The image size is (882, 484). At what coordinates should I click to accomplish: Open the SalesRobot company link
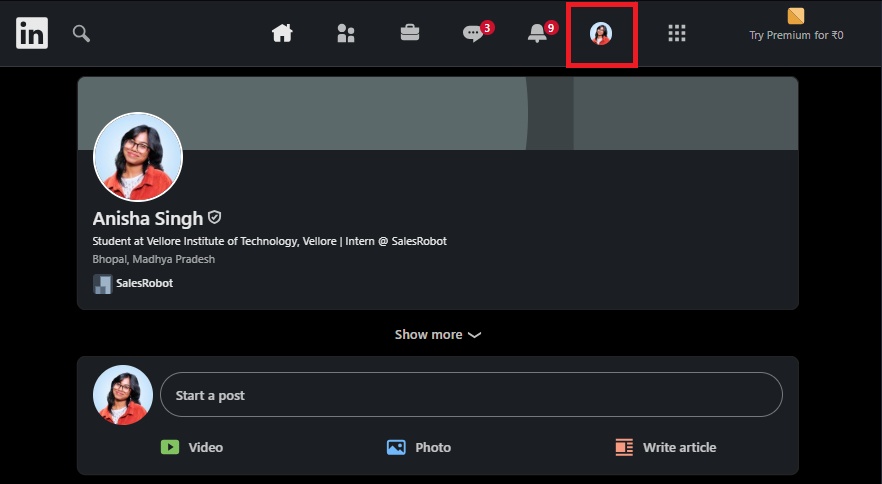point(144,284)
